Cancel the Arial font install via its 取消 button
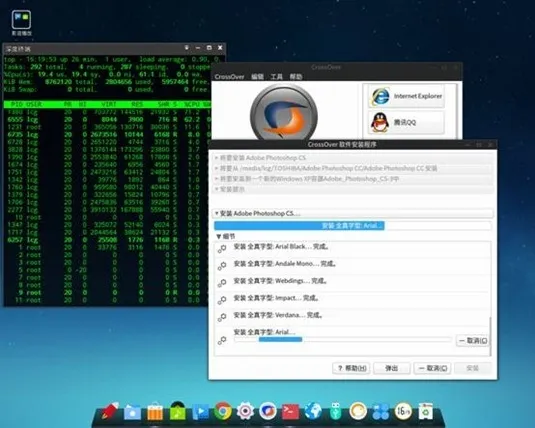This screenshot has height=428, width=535. click(473, 341)
